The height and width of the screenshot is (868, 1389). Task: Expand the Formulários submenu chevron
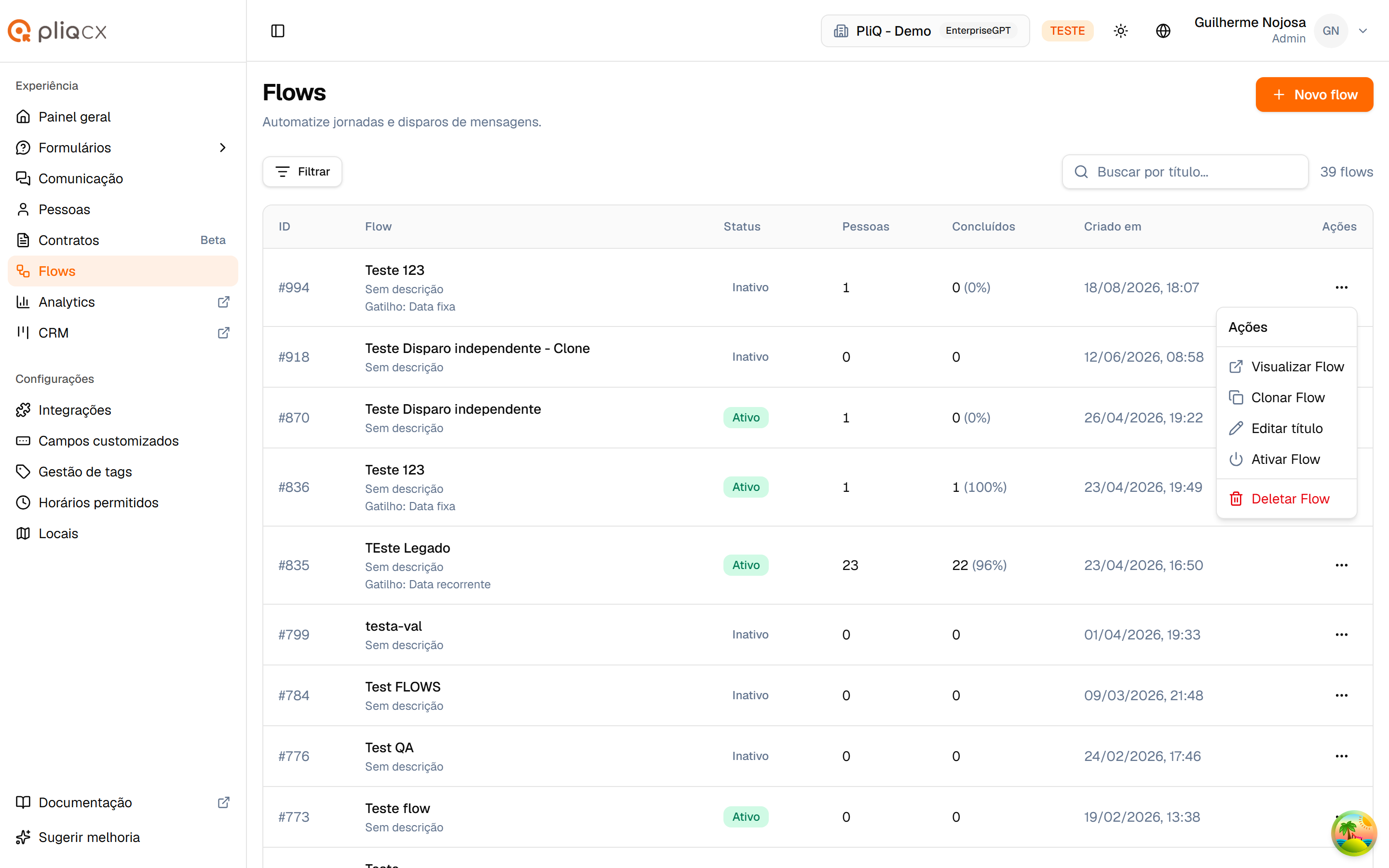[223, 148]
